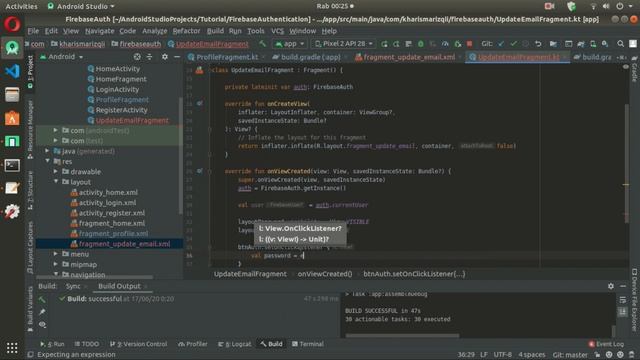Click the Debug app bug icon
The image size is (640, 360).
coord(421,44)
